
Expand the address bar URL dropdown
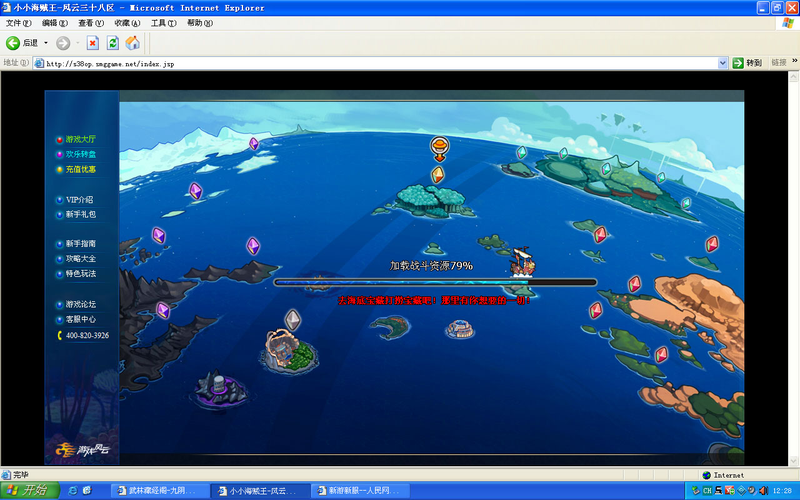click(722, 63)
